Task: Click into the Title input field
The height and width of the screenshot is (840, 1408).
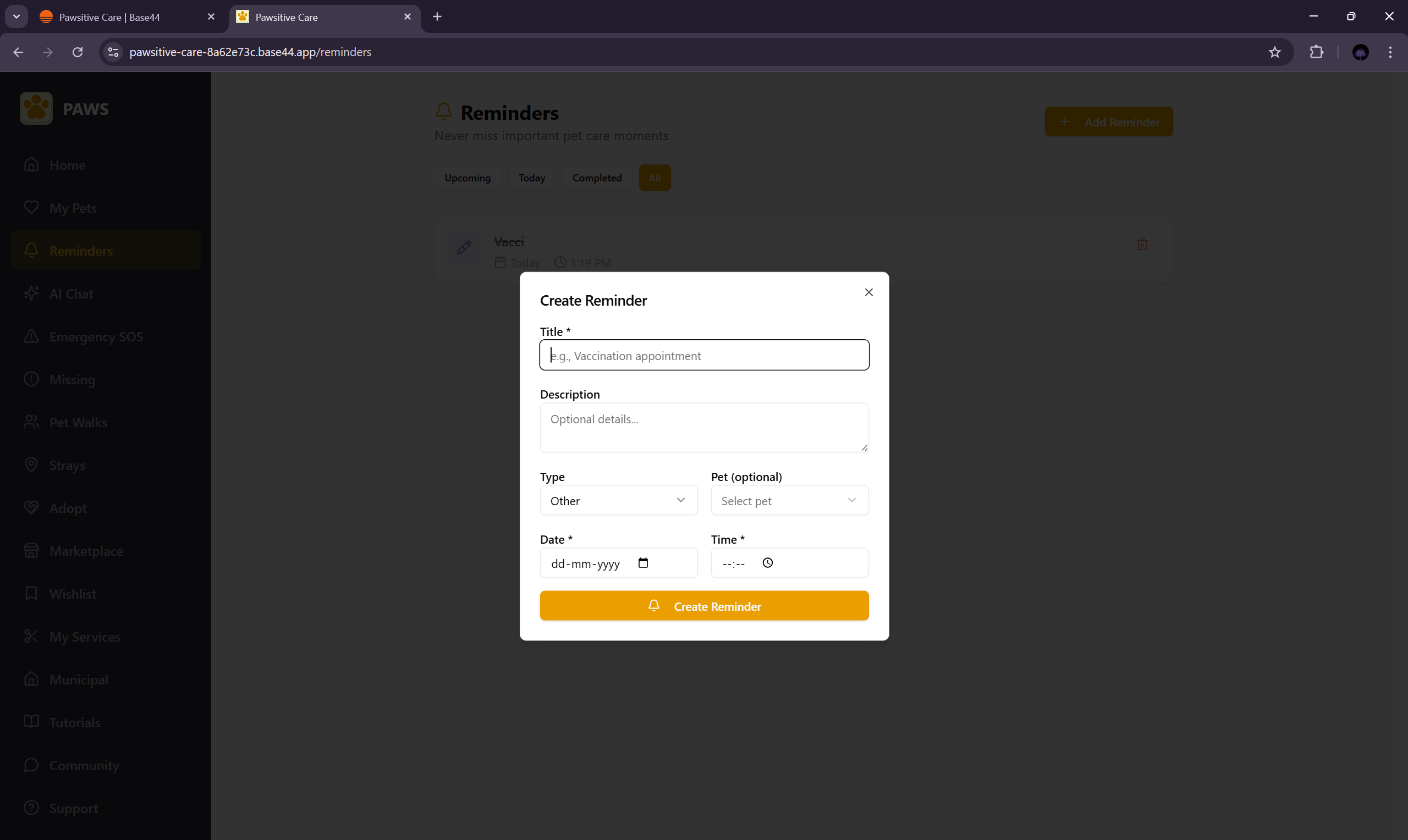Action: click(703, 356)
